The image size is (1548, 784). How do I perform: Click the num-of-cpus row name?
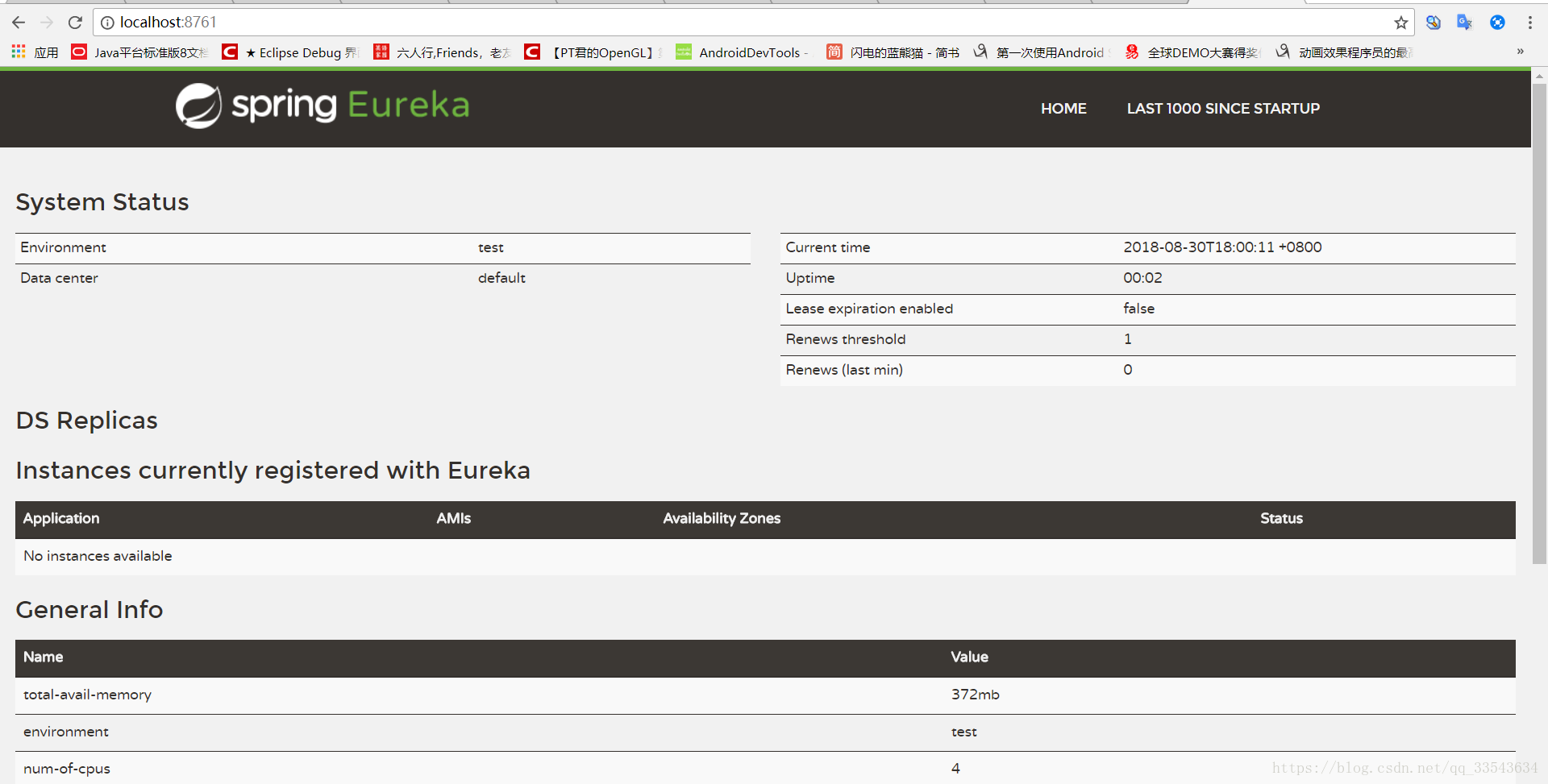pos(66,769)
